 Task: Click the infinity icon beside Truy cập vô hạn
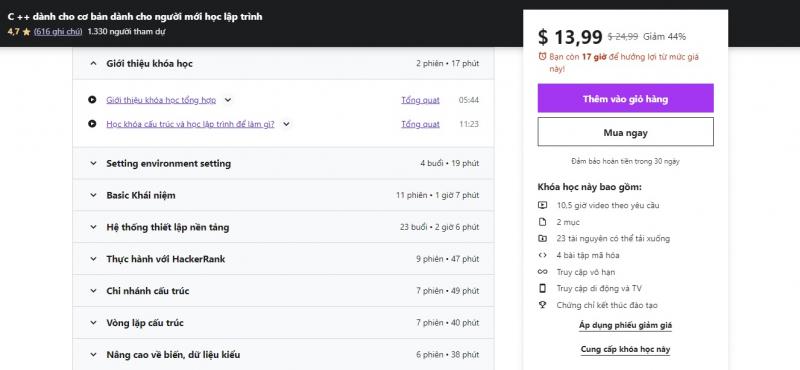click(x=542, y=272)
